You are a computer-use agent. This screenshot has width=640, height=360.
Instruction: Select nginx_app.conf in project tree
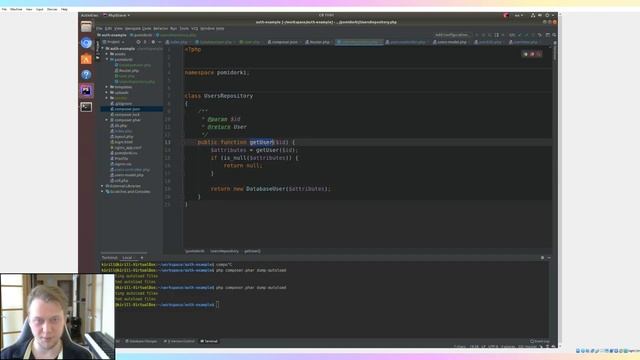(128, 147)
